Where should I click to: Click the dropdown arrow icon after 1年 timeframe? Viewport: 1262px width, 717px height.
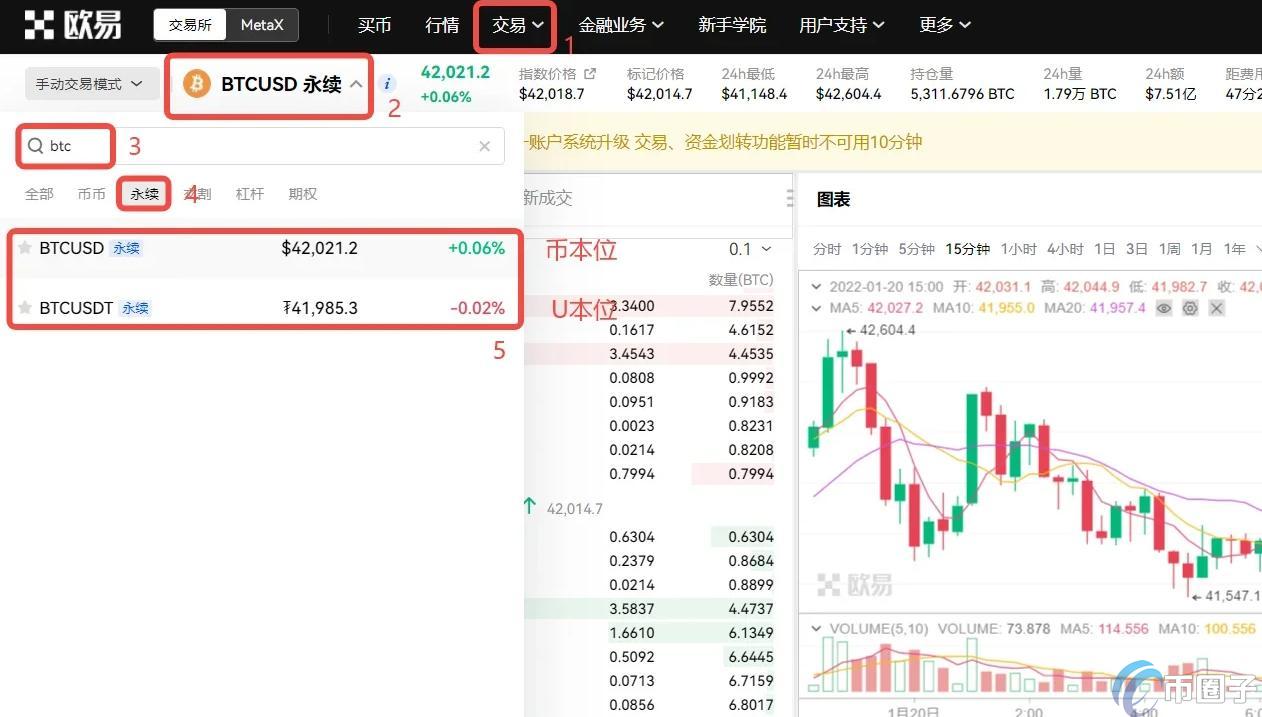pyautogui.click(x=1257, y=249)
